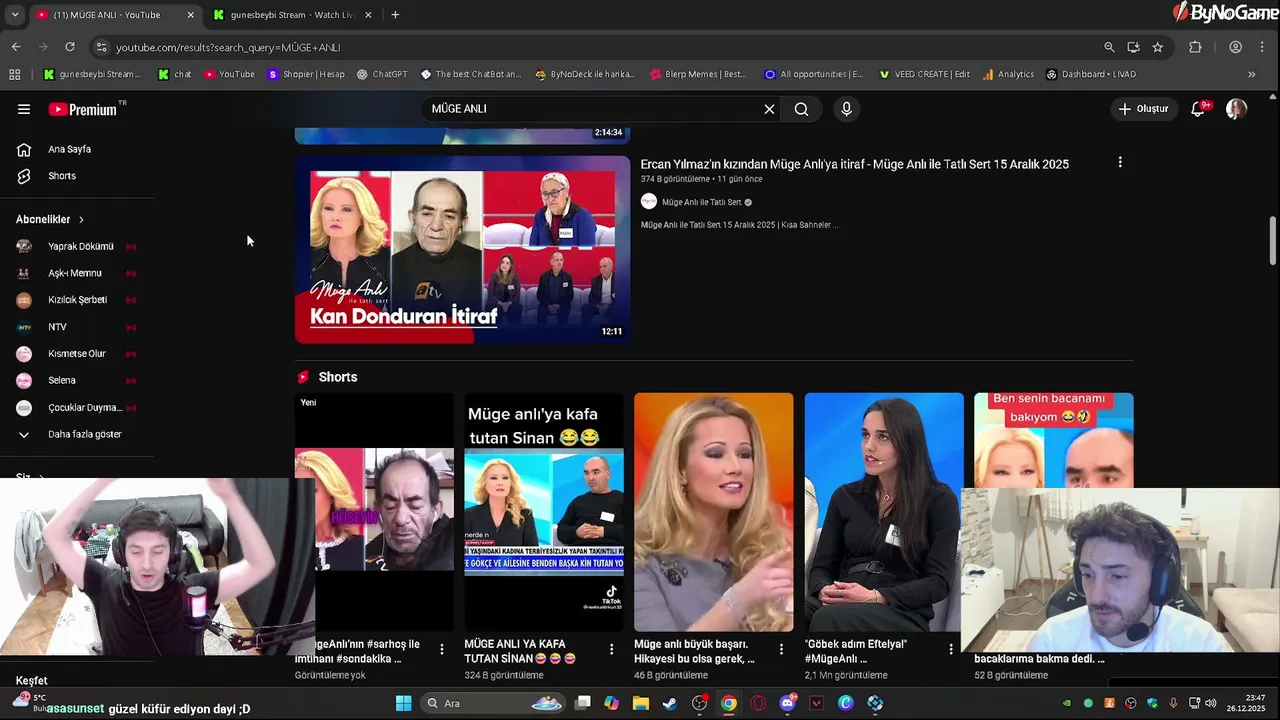Image resolution: width=1280 pixels, height=720 pixels.
Task: Play 'Müge anlı'ya kafa tutan Sinan' short
Action: point(544,512)
